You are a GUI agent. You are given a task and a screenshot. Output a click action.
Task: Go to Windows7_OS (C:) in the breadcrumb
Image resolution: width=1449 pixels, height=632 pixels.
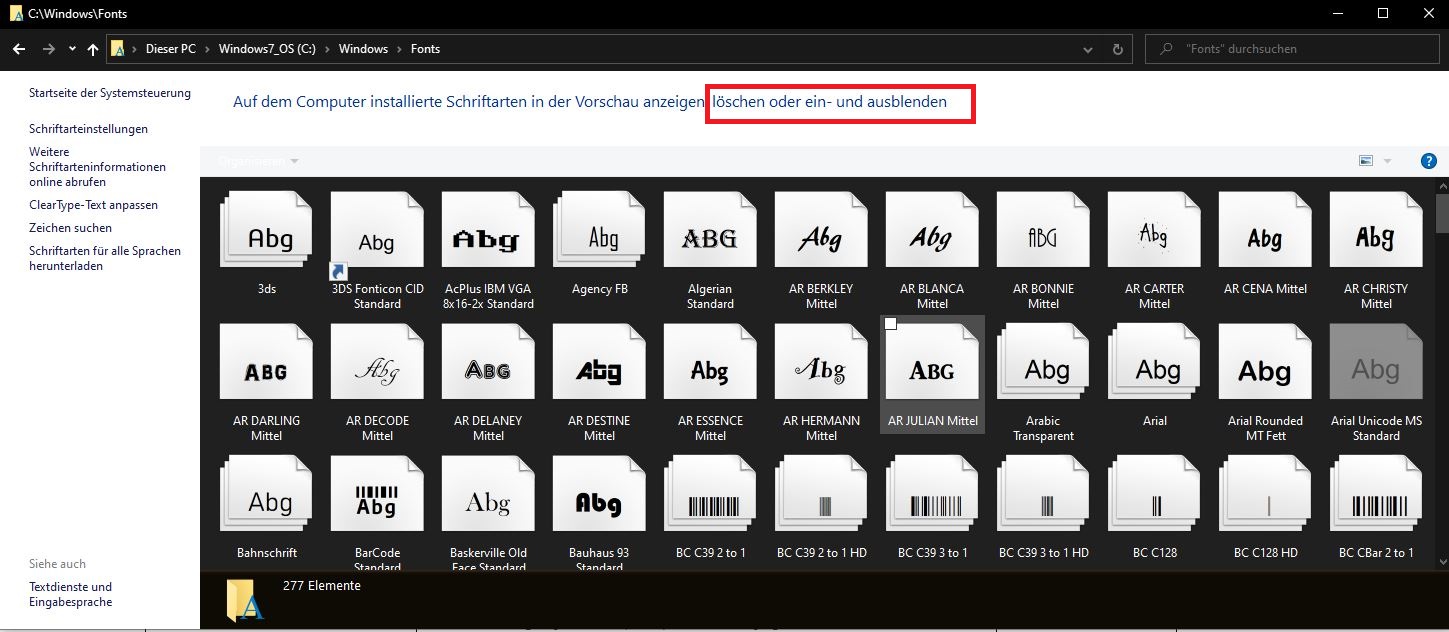[x=267, y=49]
